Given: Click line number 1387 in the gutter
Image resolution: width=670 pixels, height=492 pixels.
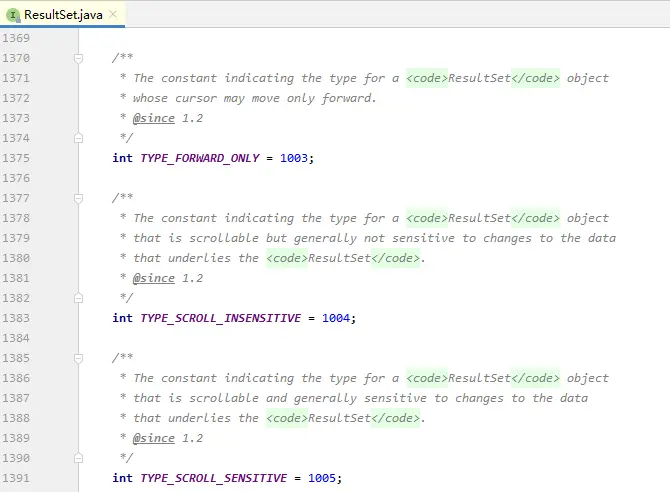Looking at the screenshot, I should click(x=16, y=398).
